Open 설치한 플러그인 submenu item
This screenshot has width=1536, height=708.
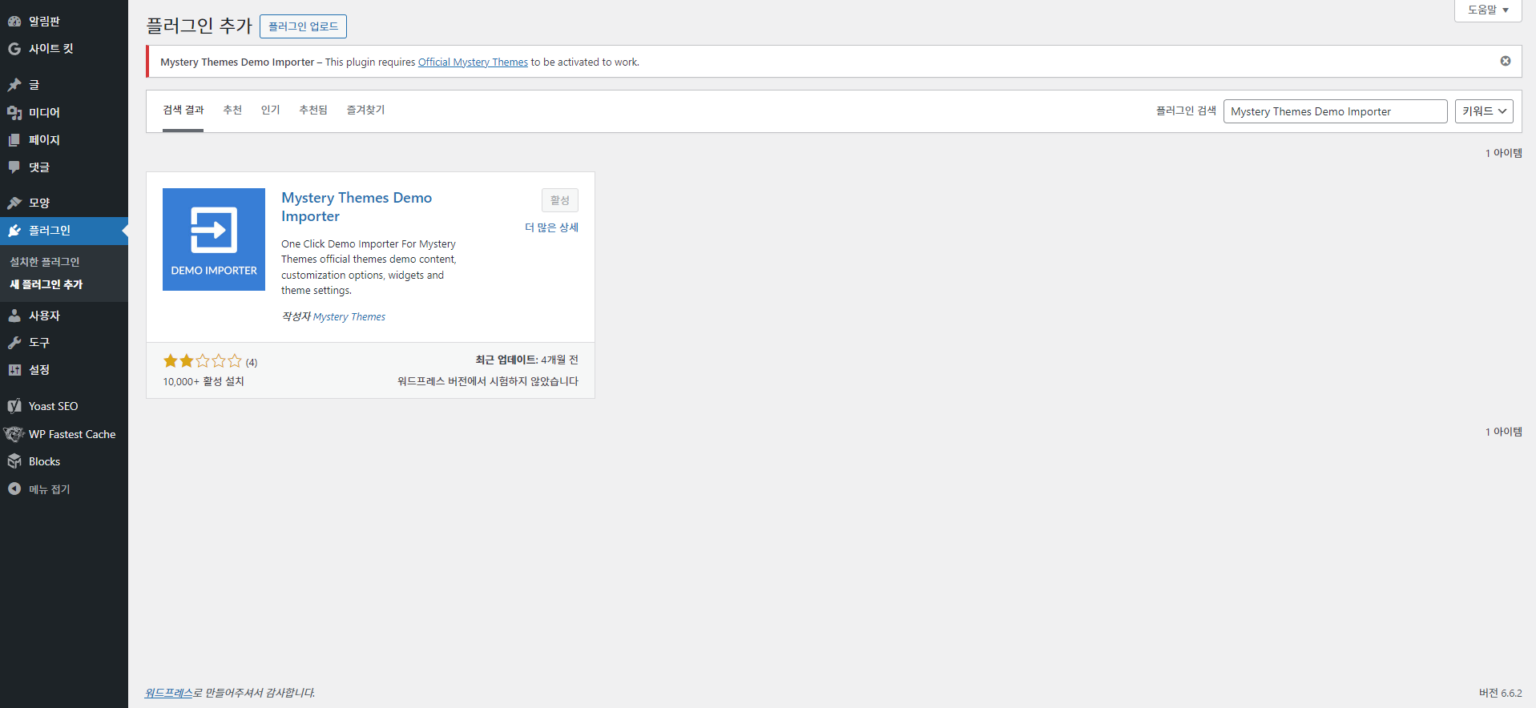point(44,262)
